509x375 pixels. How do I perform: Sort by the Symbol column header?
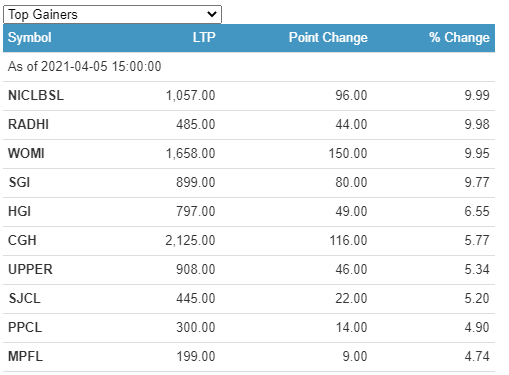coord(30,37)
